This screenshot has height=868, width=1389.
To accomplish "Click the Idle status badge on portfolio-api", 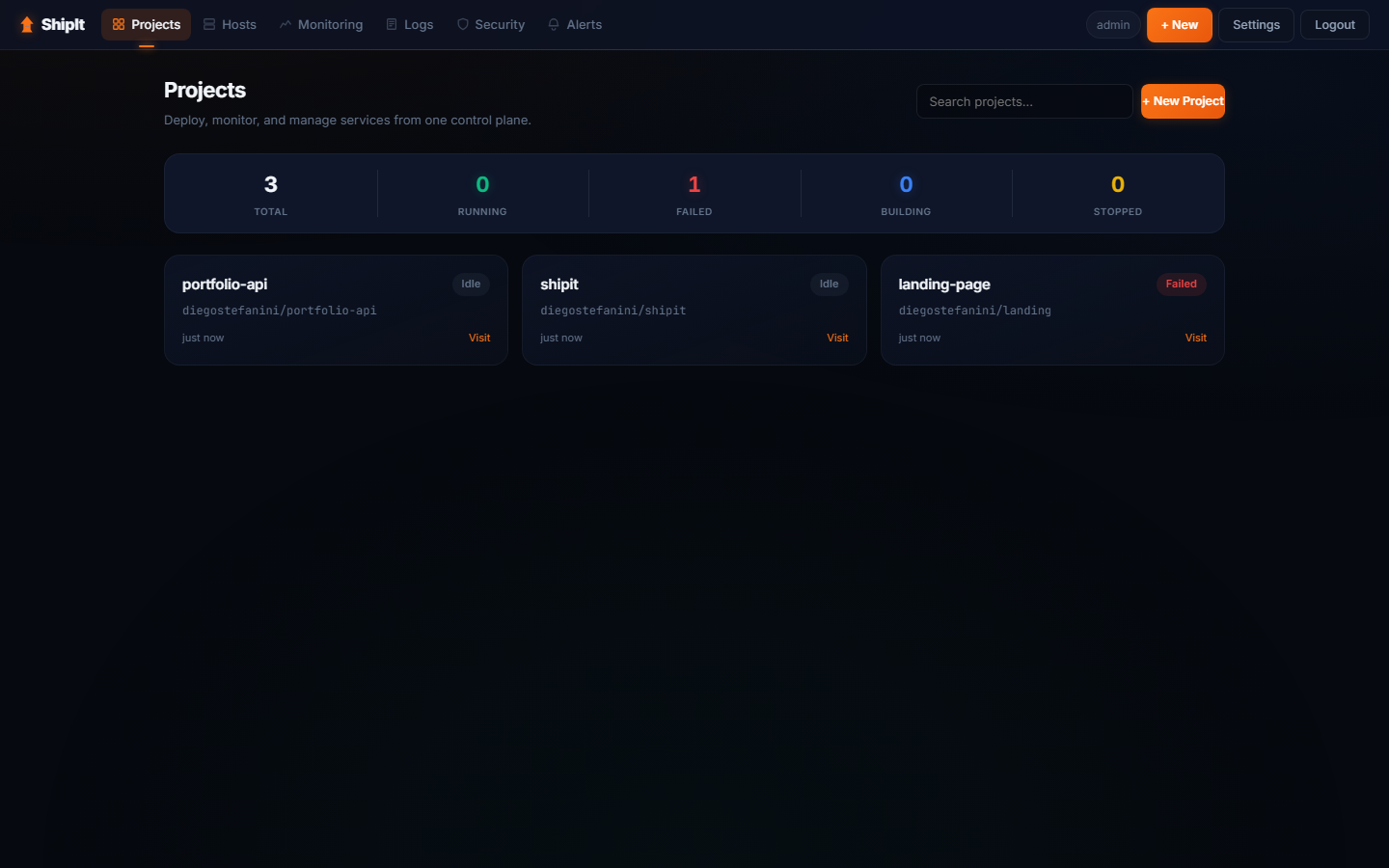I will tap(471, 284).
